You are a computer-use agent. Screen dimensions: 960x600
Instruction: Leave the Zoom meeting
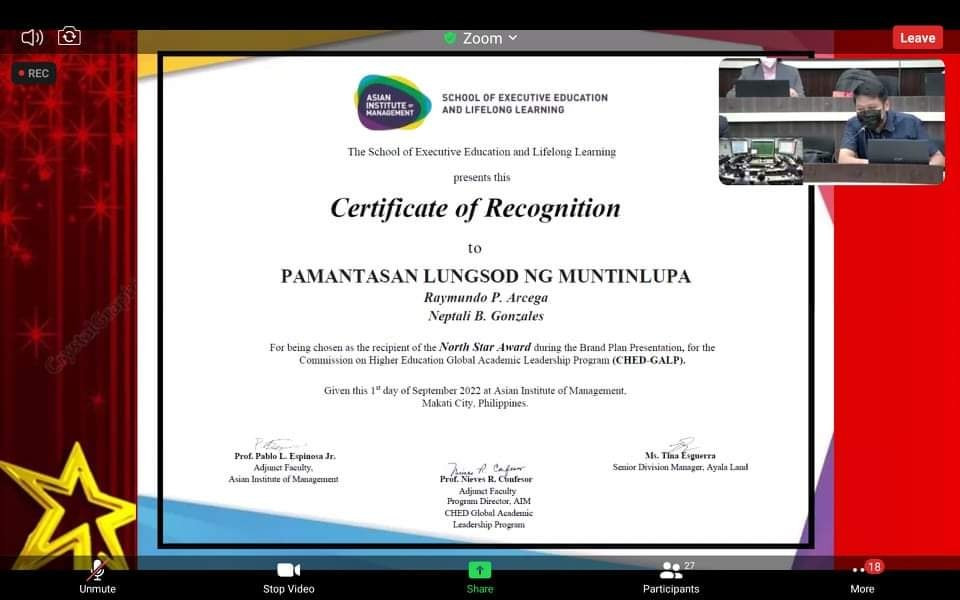917,38
